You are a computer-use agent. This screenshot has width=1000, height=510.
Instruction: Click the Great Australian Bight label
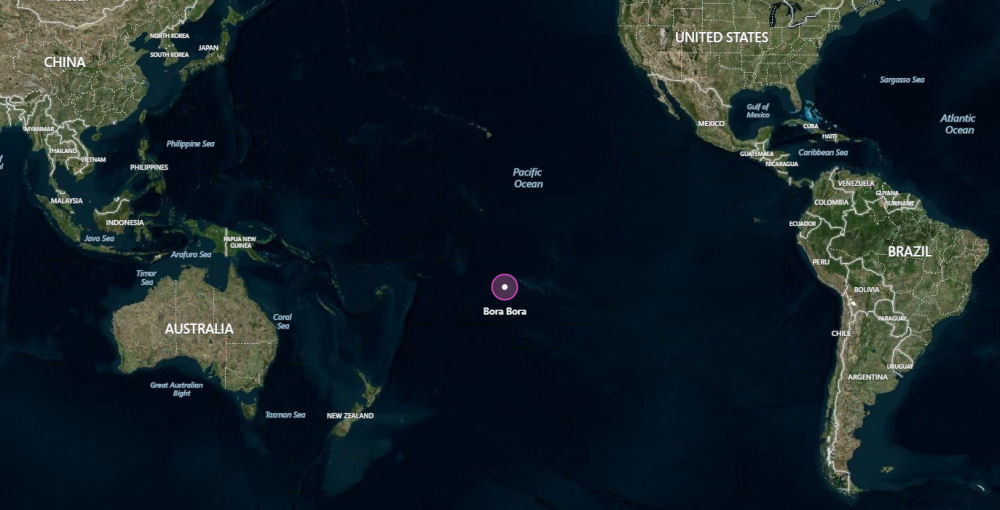pyautogui.click(x=177, y=390)
